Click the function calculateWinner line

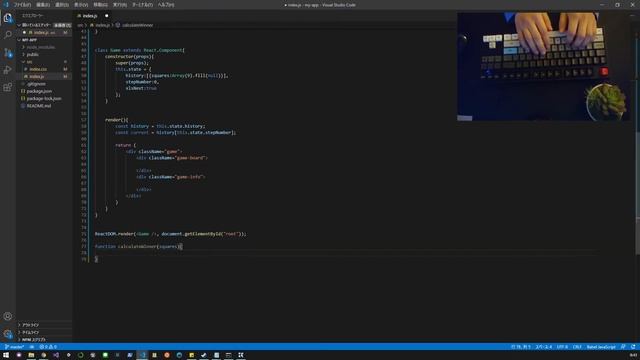coord(138,247)
